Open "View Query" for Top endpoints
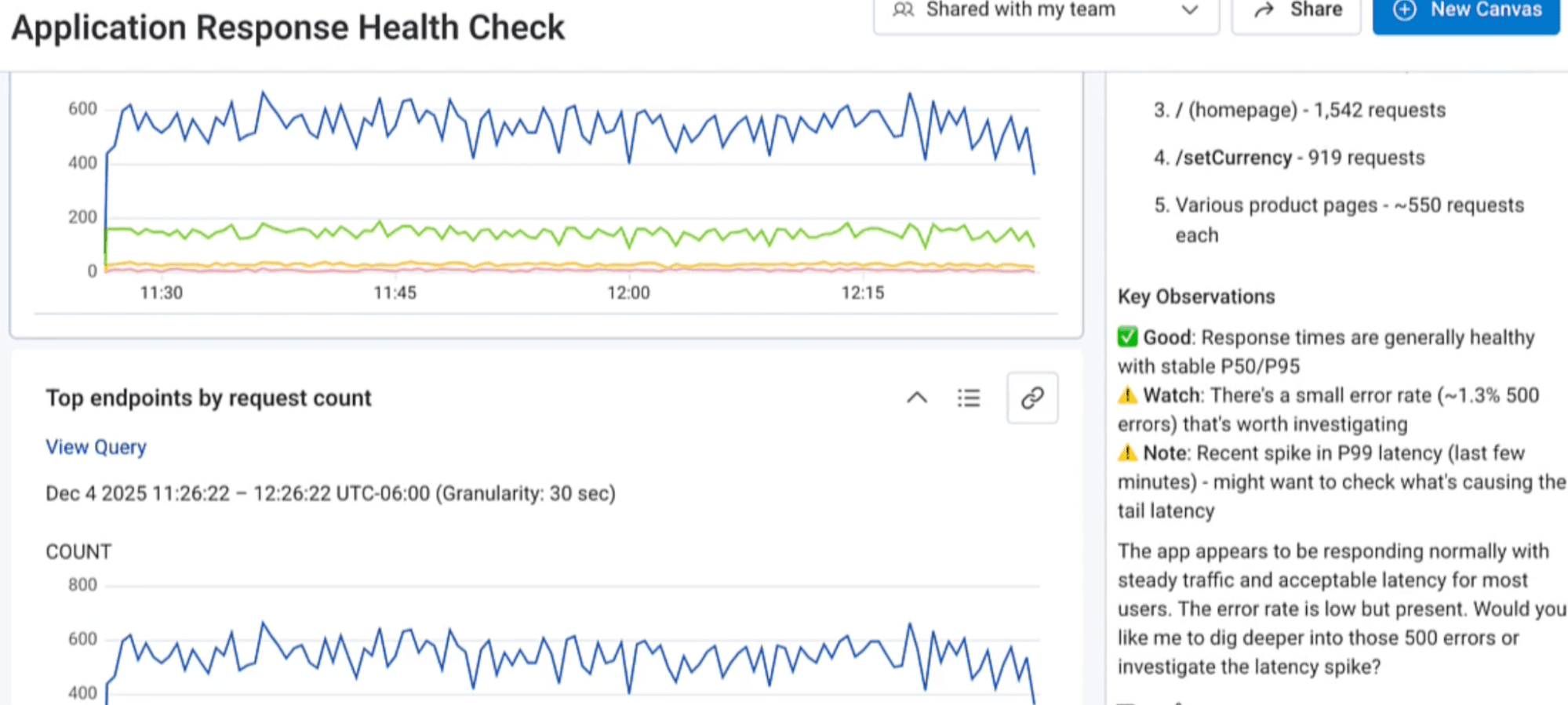1568x705 pixels. tap(96, 446)
